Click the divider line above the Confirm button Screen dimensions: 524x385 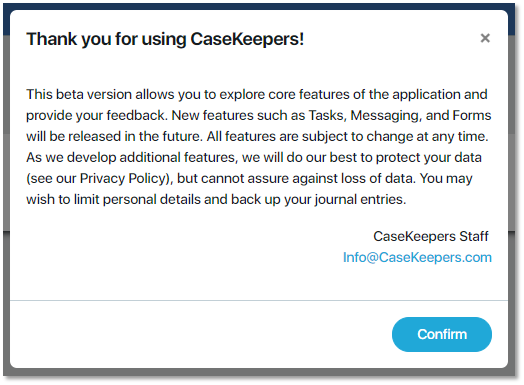[x=259, y=300]
